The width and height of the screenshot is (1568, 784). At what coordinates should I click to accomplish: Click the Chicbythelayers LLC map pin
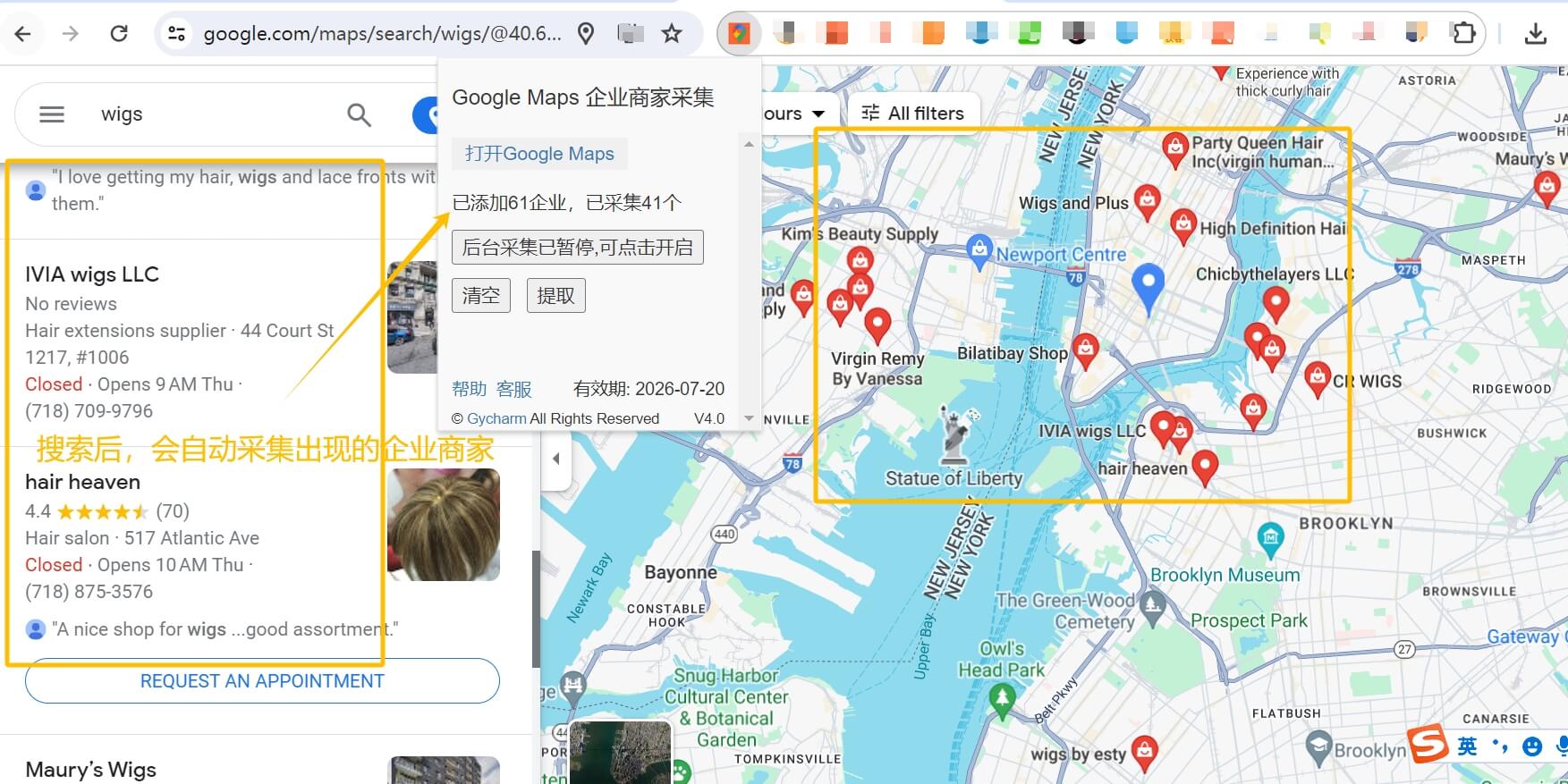[1276, 303]
